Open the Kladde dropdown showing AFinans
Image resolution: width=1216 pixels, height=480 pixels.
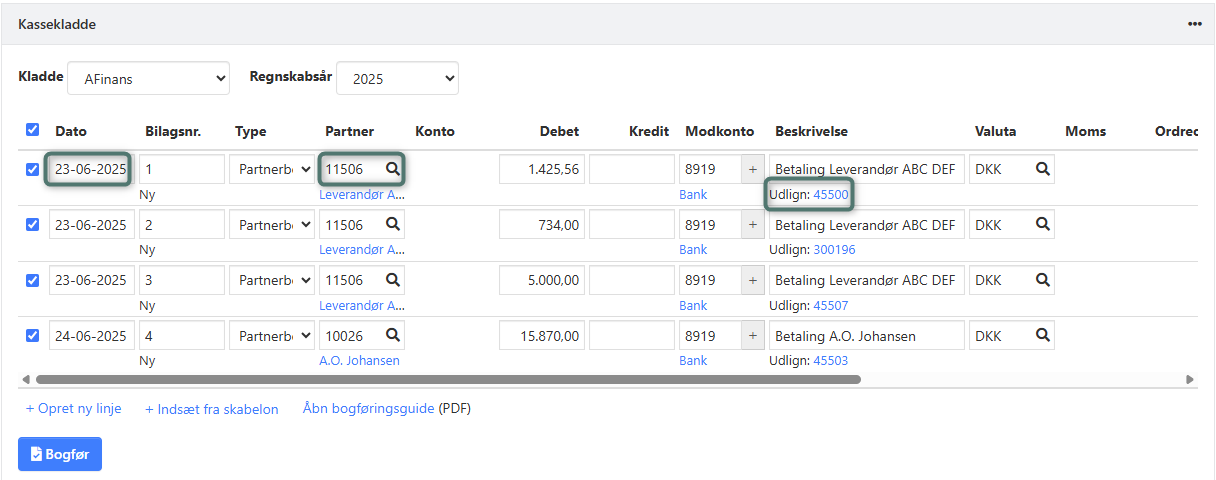(x=148, y=78)
